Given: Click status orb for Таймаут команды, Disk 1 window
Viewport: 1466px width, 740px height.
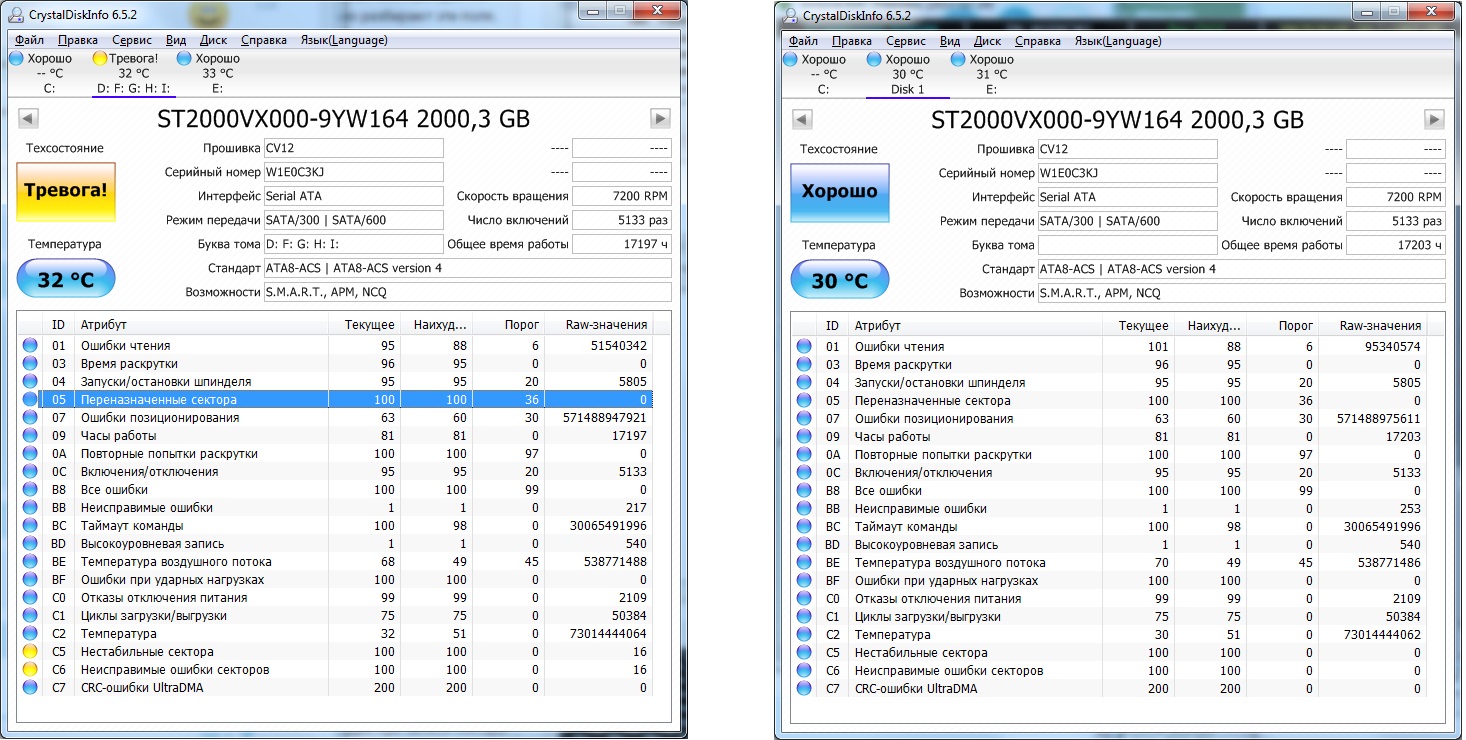Looking at the screenshot, I should [804, 526].
